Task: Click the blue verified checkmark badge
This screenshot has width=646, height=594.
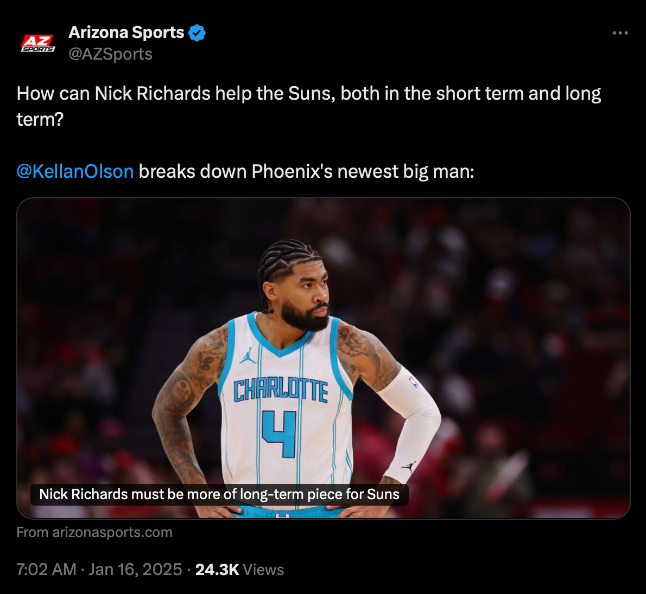Action: click(198, 33)
